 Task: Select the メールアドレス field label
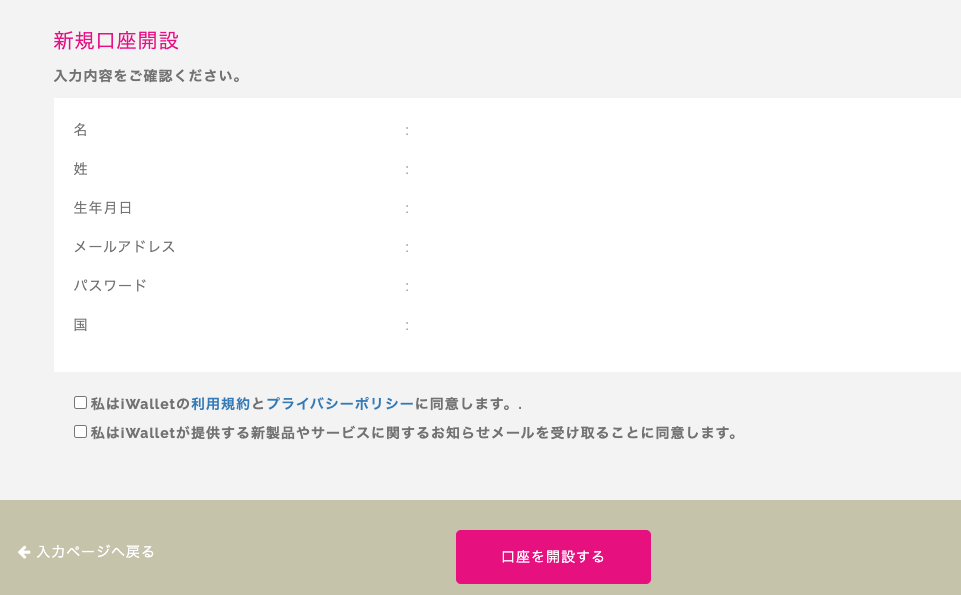125,247
